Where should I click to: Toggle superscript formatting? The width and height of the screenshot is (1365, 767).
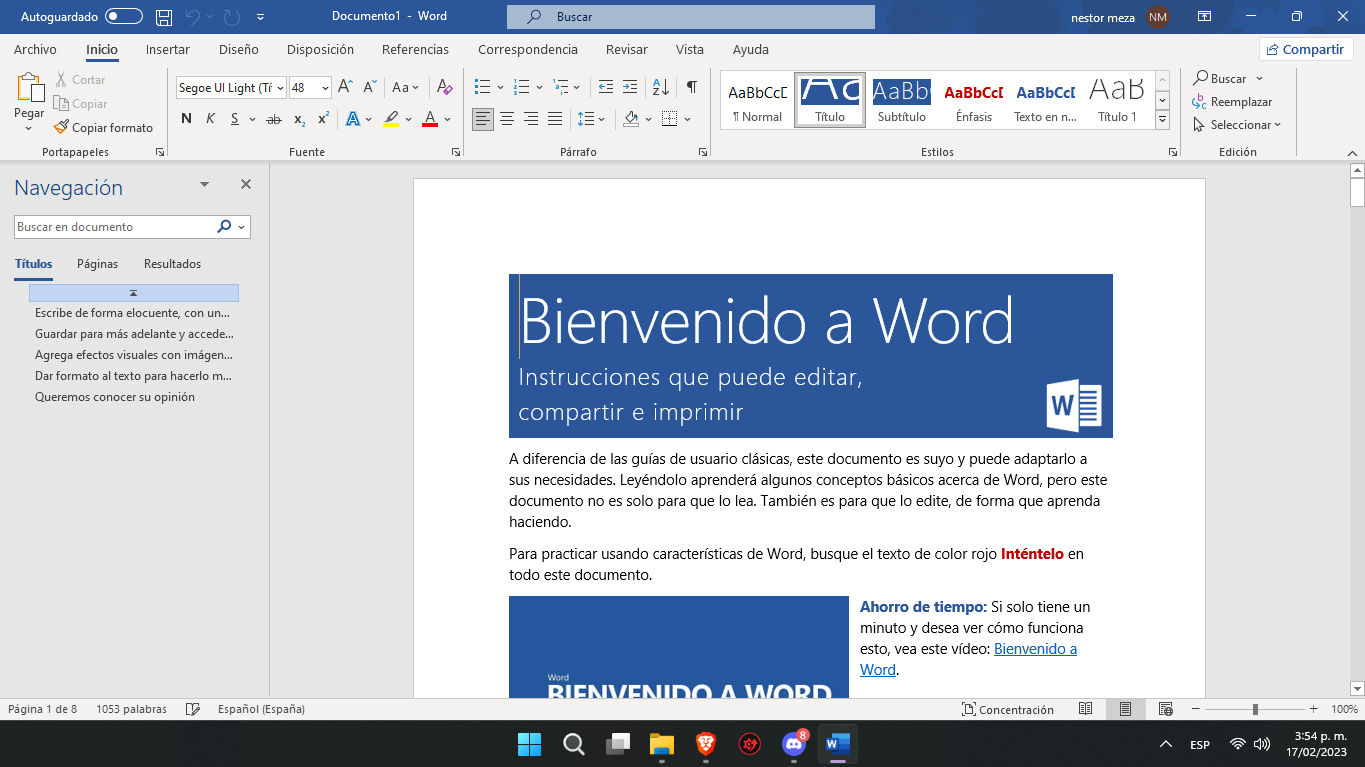point(323,119)
